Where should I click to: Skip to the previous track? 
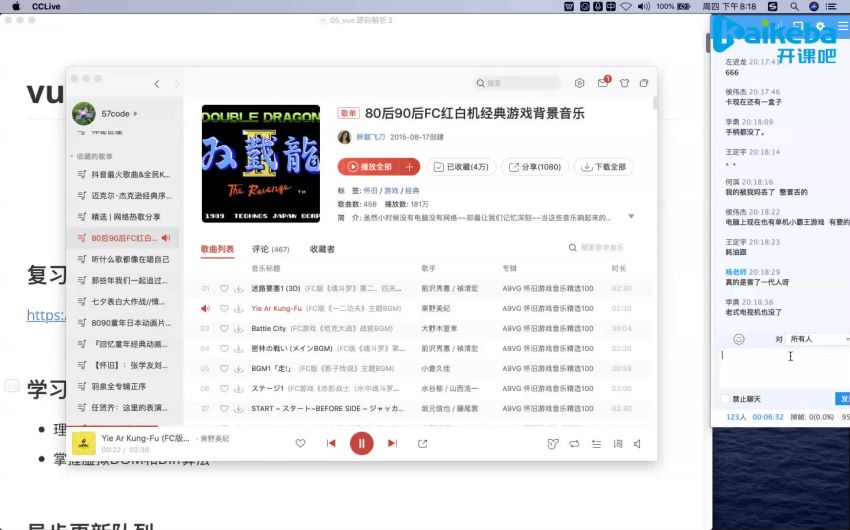pyautogui.click(x=331, y=443)
